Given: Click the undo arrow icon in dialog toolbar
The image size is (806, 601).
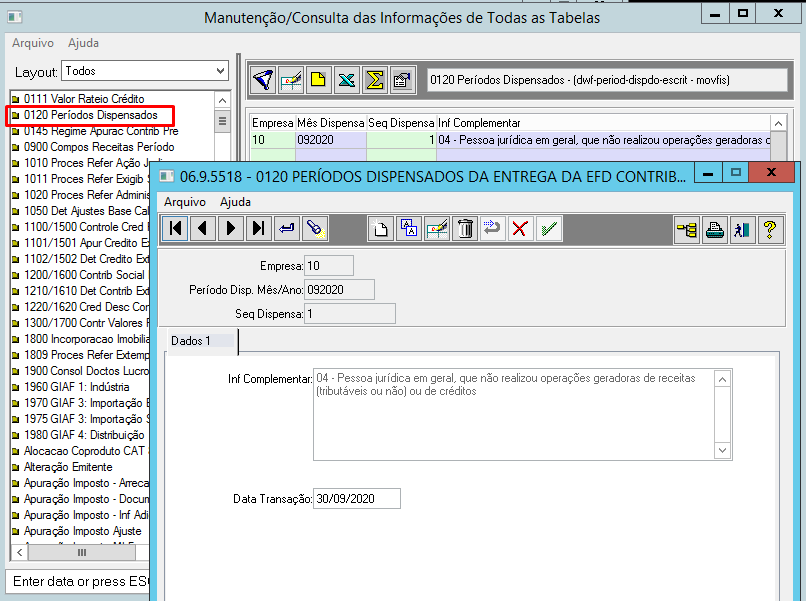Looking at the screenshot, I should tap(492, 228).
